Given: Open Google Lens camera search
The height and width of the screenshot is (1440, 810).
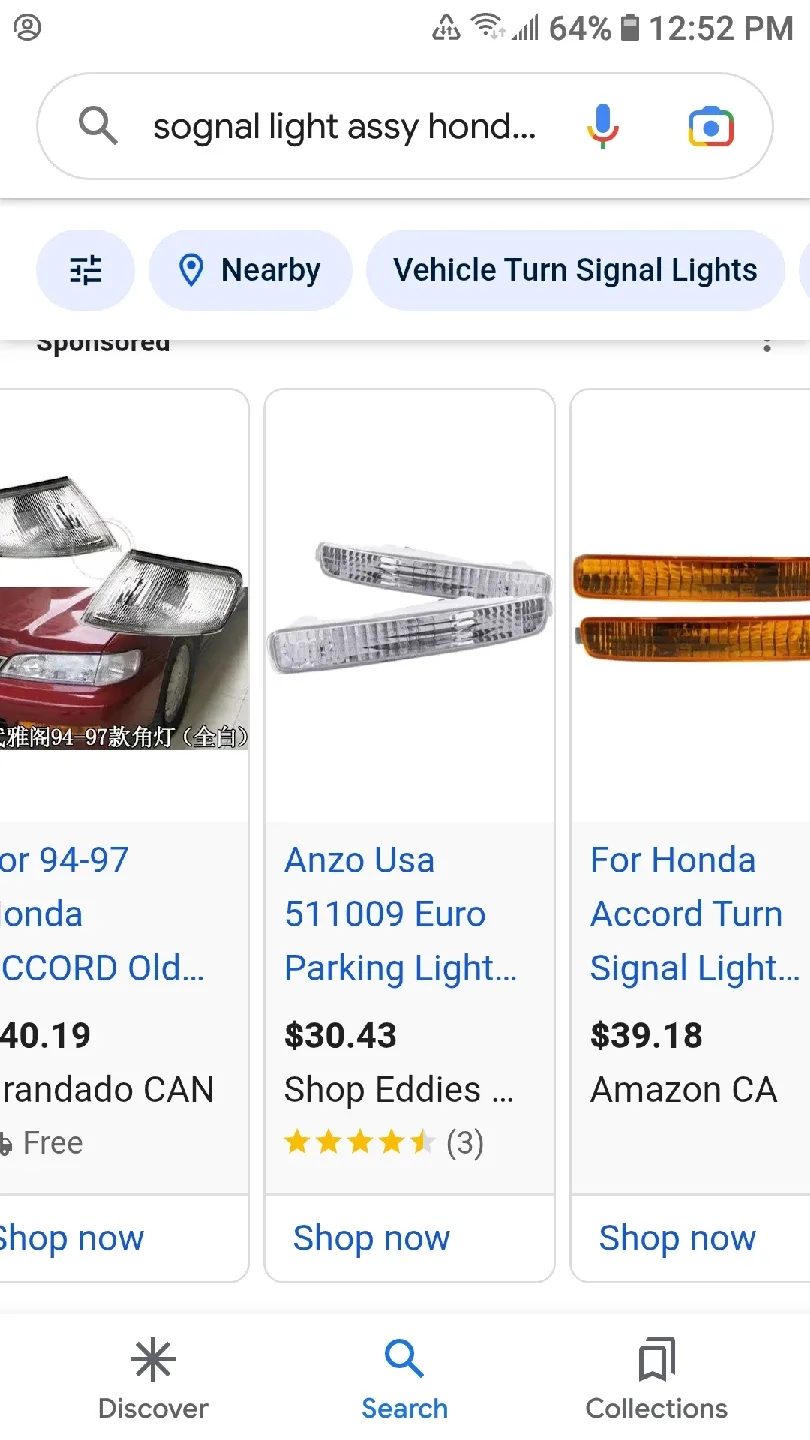Looking at the screenshot, I should [711, 127].
